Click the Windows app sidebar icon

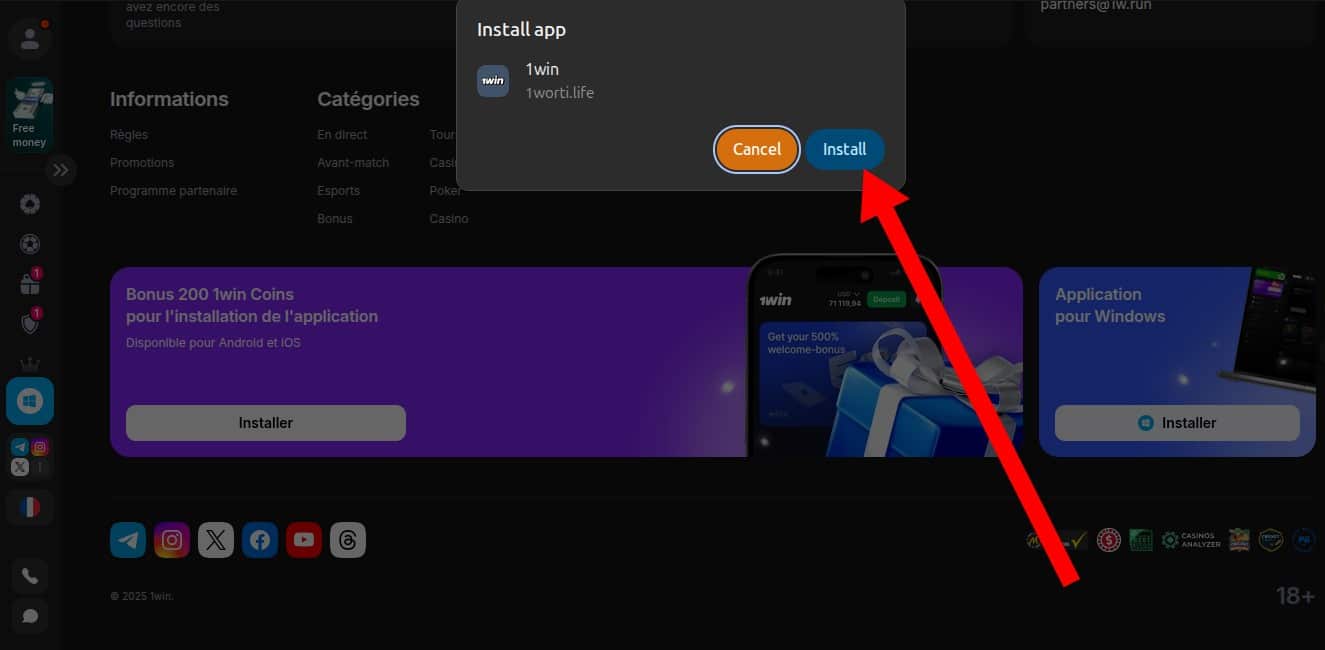pos(30,401)
